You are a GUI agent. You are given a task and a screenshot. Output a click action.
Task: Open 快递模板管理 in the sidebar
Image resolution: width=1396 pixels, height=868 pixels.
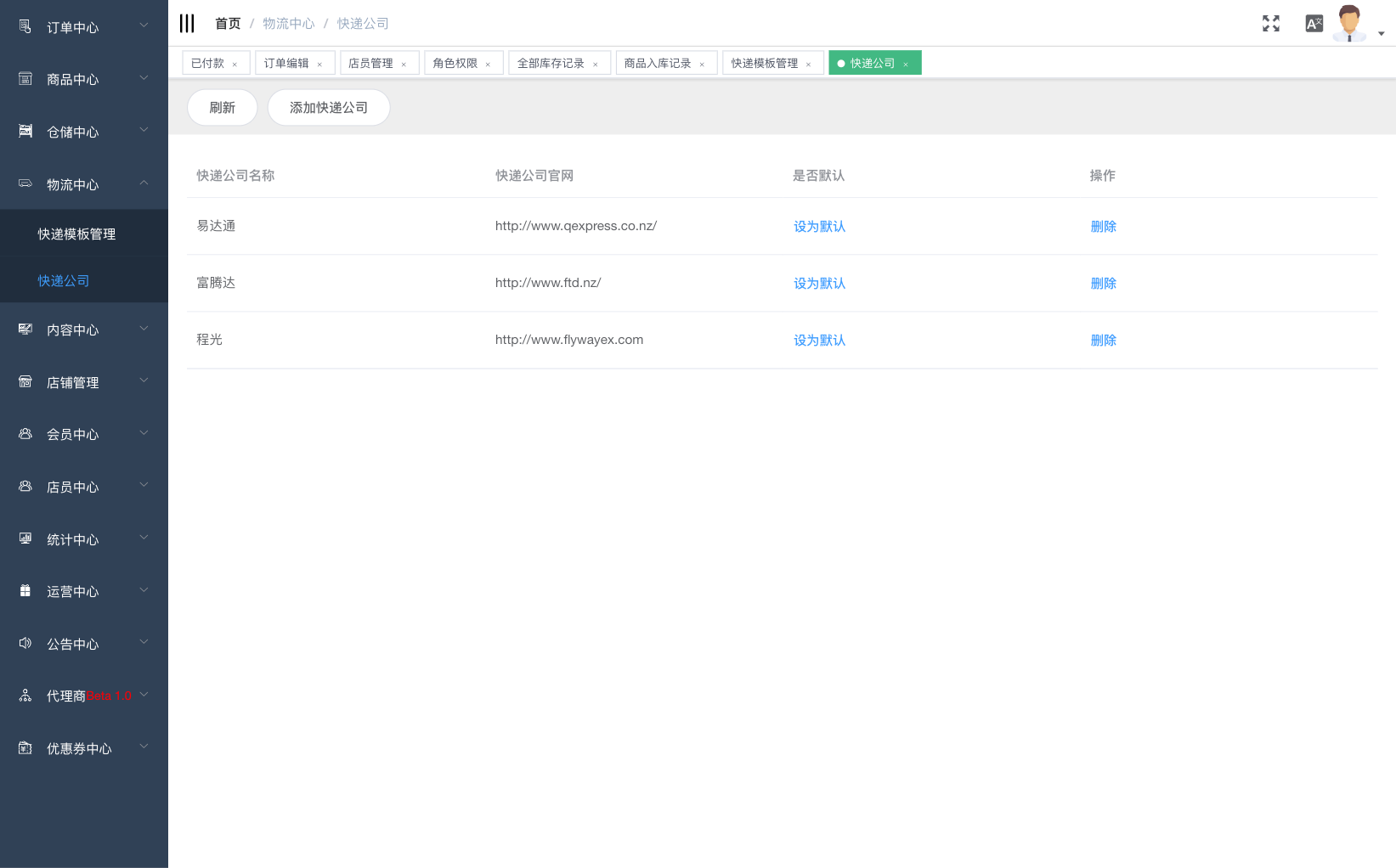tap(76, 234)
